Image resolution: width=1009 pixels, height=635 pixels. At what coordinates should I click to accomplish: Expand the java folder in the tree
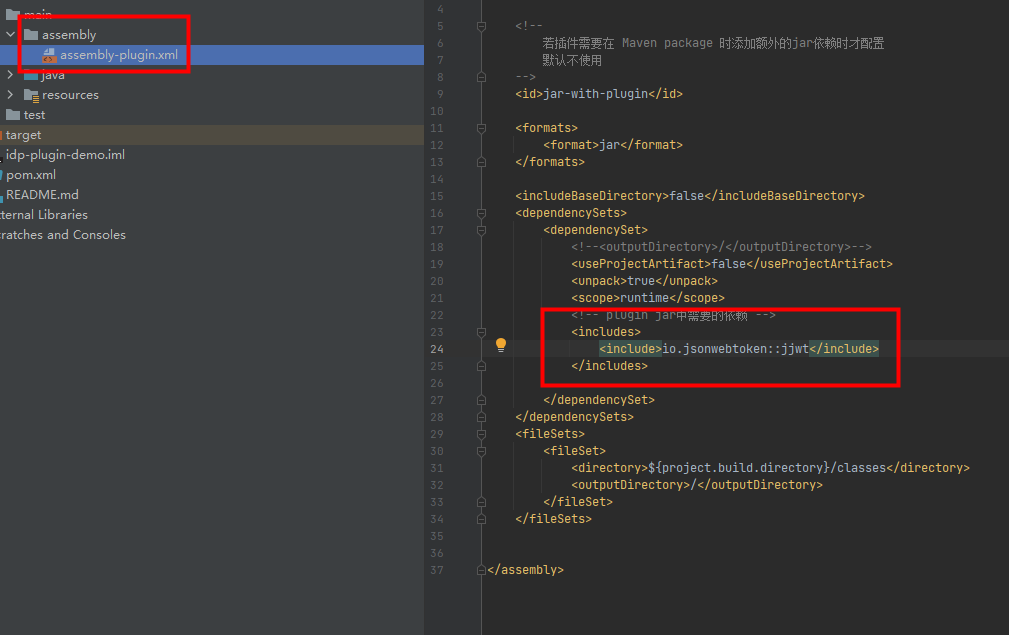pyautogui.click(x=11, y=75)
